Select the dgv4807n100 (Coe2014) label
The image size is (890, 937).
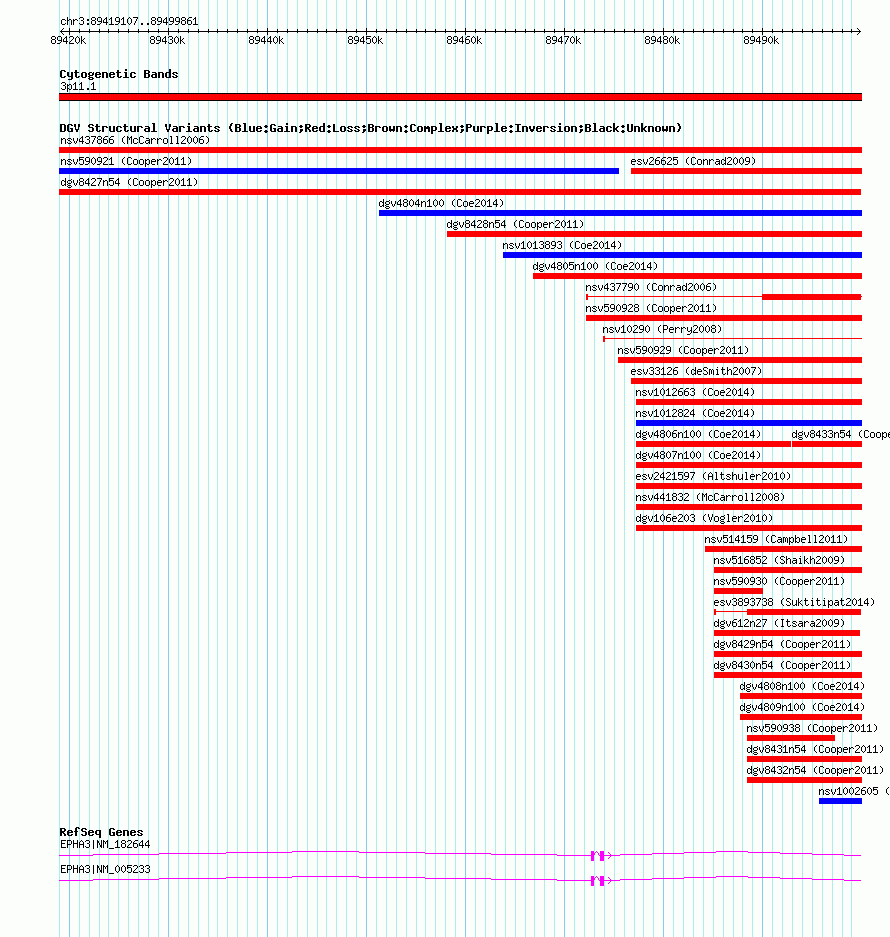coord(698,455)
